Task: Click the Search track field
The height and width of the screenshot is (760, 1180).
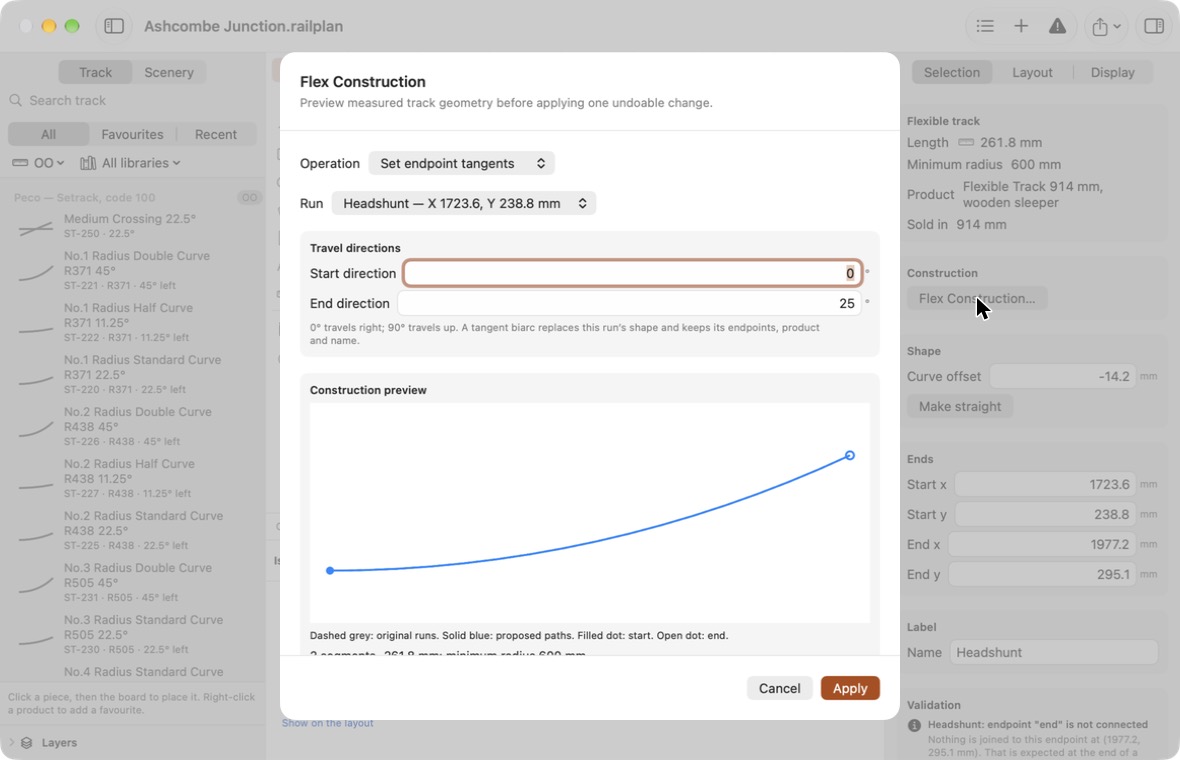Action: pos(132,100)
